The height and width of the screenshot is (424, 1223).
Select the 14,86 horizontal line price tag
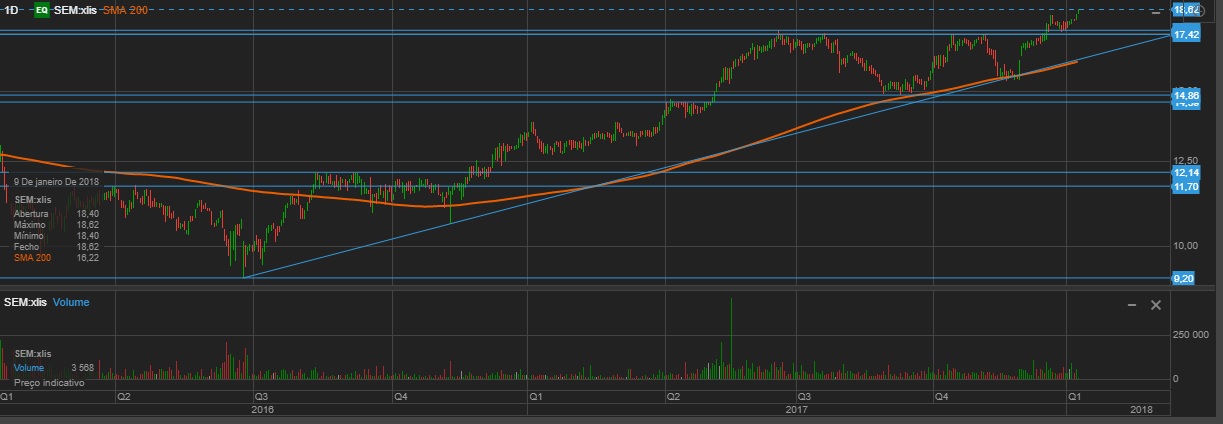pos(1186,95)
